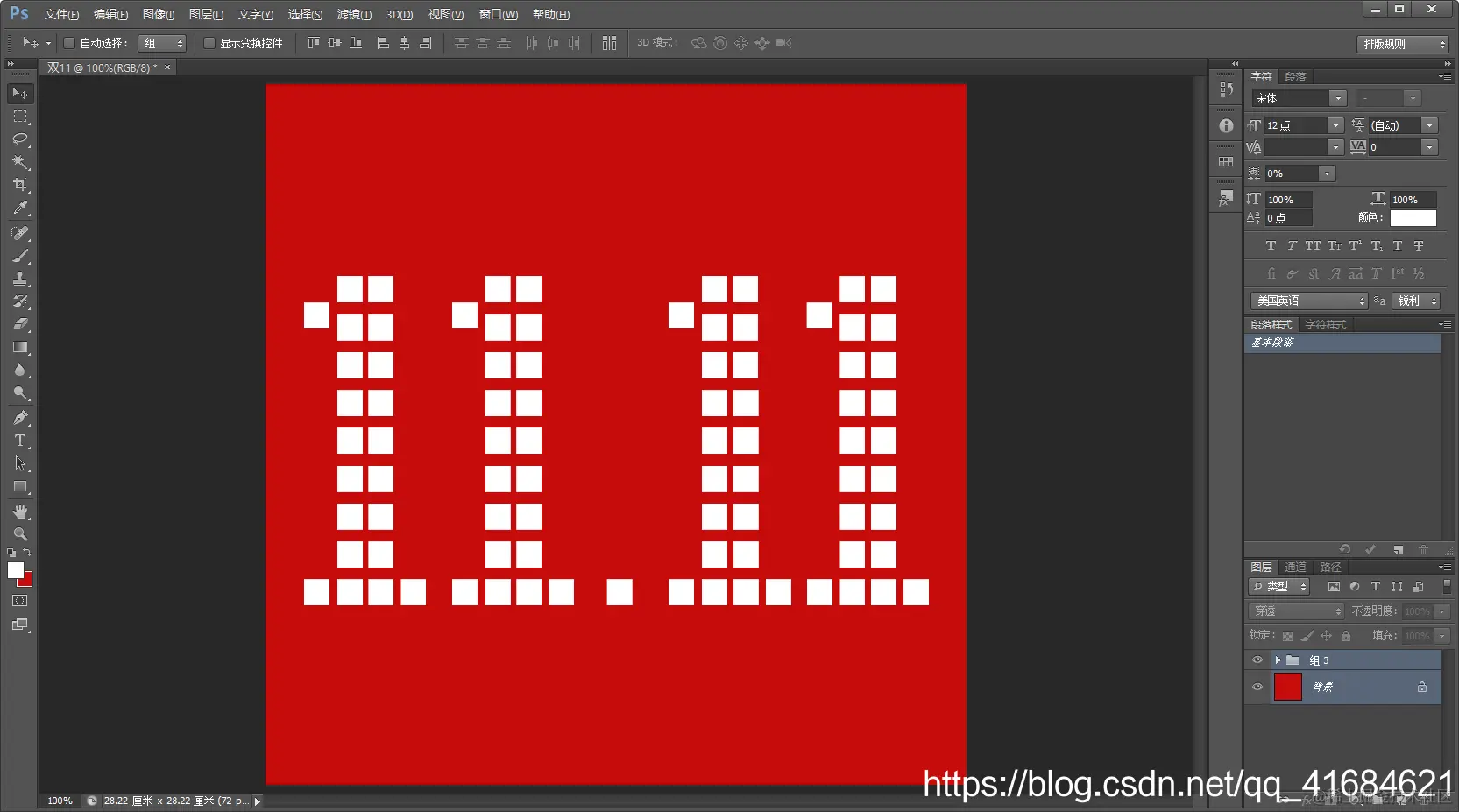Hide the 背景 layer
1459x812 pixels.
point(1257,687)
